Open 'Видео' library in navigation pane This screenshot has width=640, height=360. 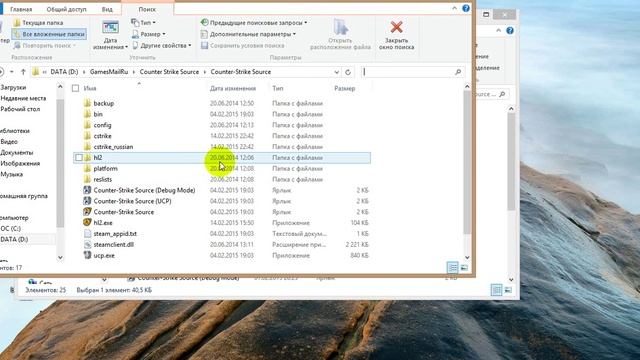(9, 142)
